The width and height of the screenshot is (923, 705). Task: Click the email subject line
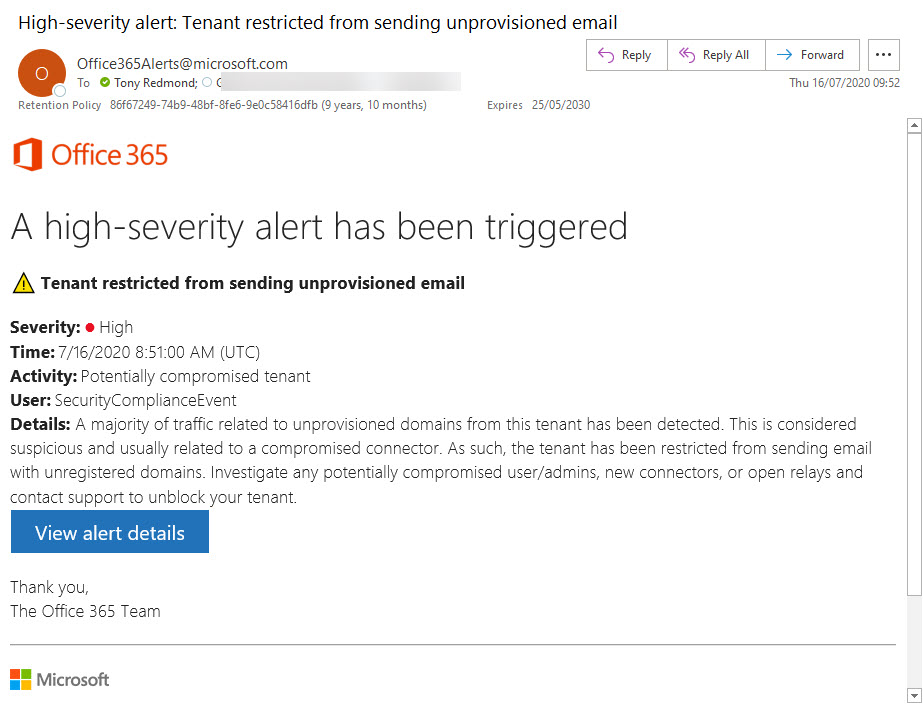click(318, 21)
